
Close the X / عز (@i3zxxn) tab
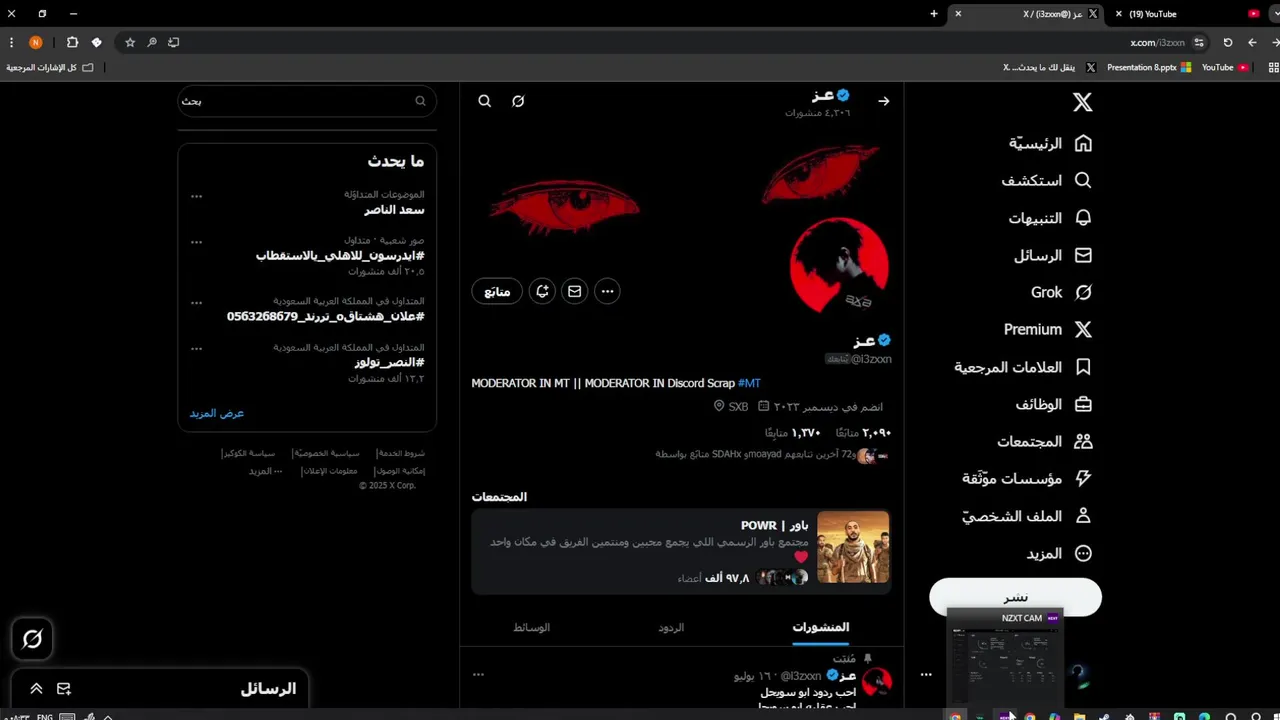coord(958,14)
